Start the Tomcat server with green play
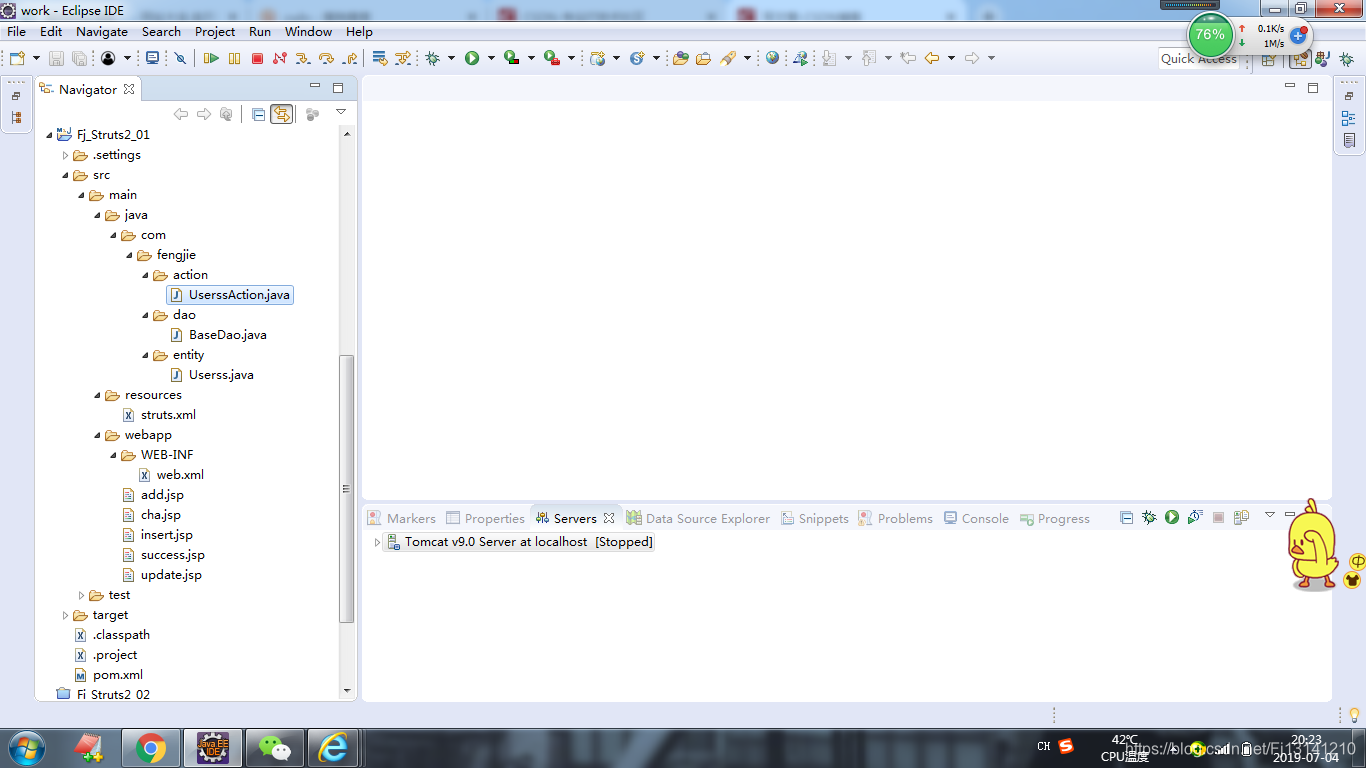The height and width of the screenshot is (768, 1366). click(1172, 517)
